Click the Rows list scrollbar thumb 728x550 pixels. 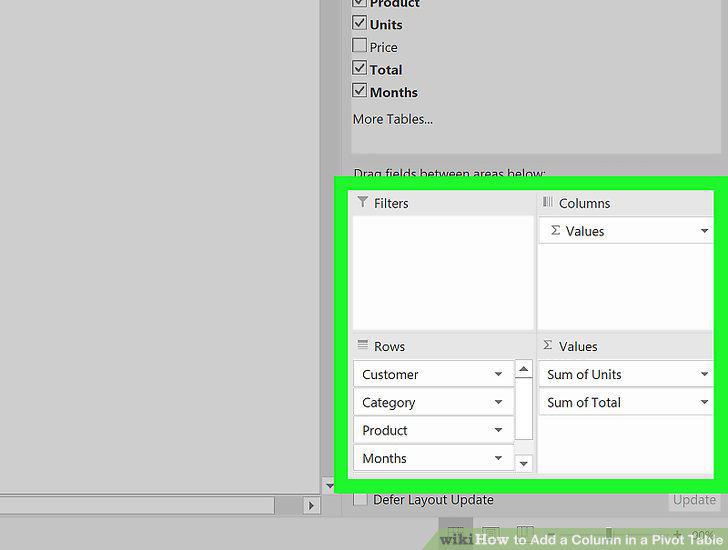point(524,408)
